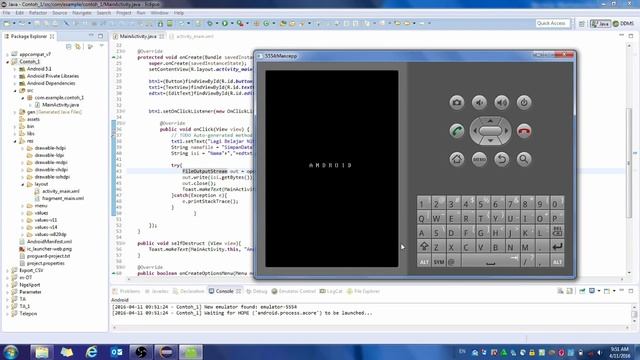Switch to the DDMS perspective

pos(623,24)
